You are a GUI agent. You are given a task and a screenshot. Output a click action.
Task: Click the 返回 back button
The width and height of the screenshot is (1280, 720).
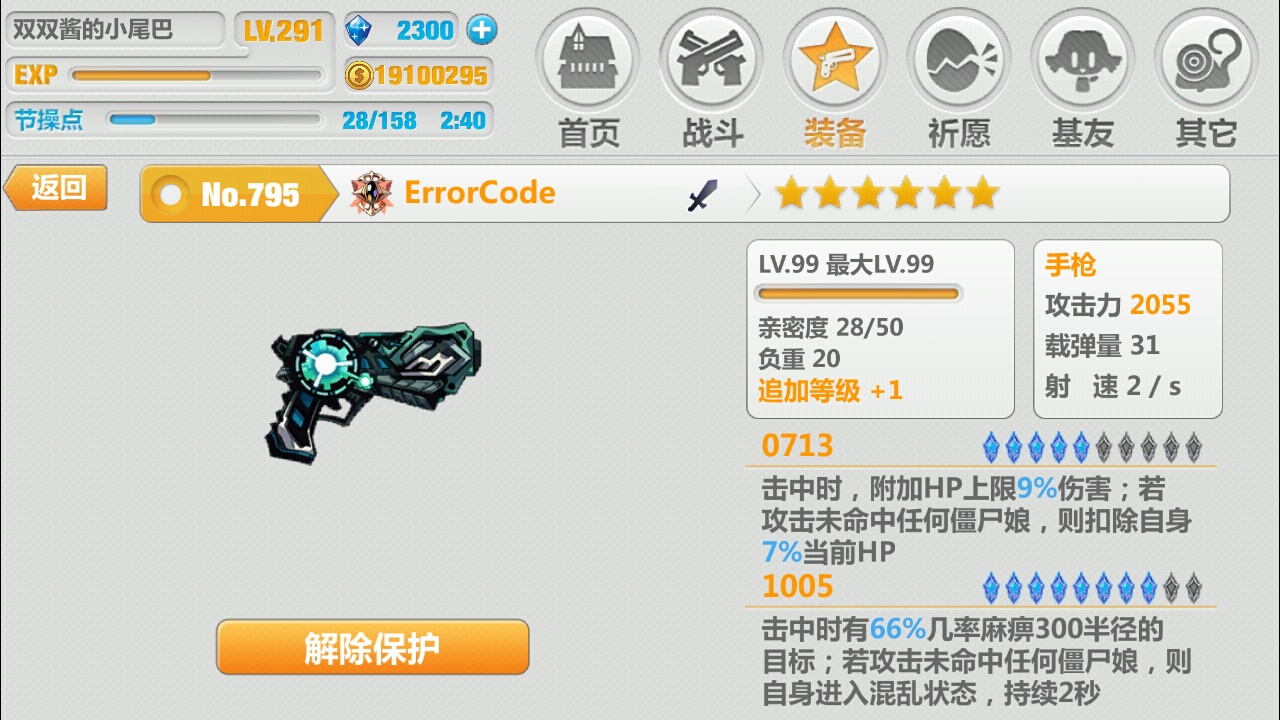coord(56,188)
